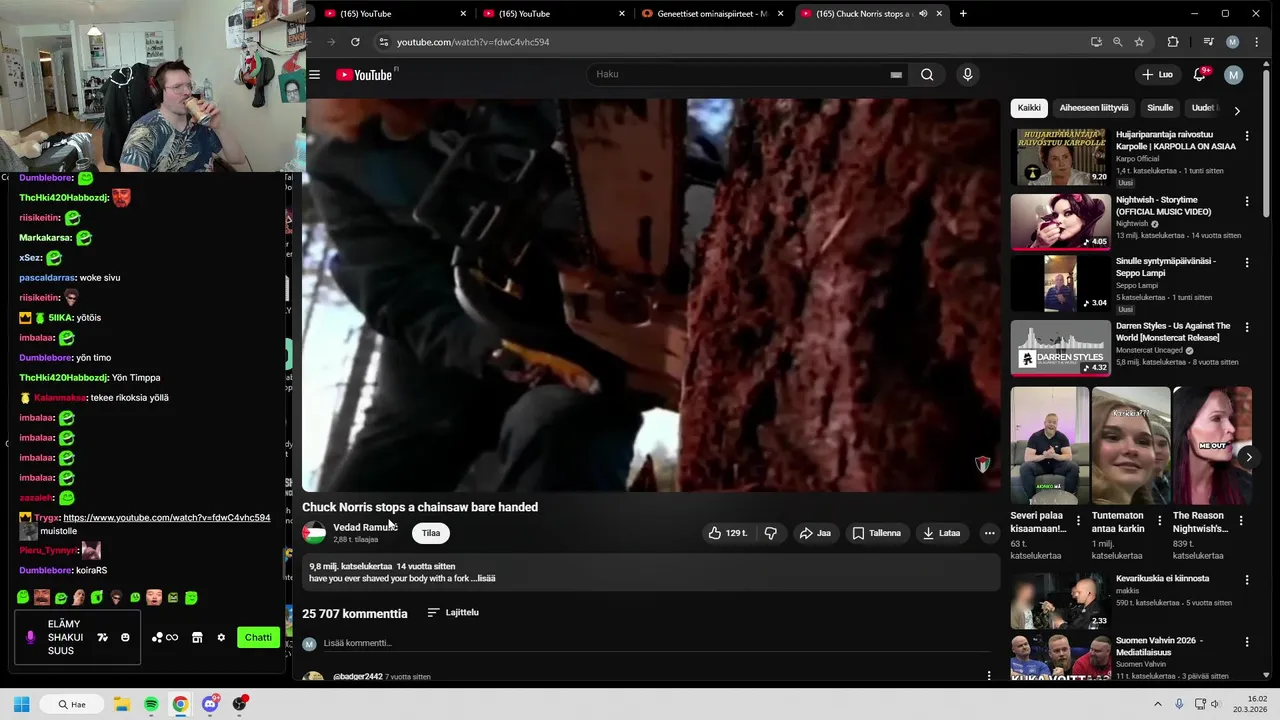Click the 'Jaa' share button
1280x720 pixels.
click(815, 533)
